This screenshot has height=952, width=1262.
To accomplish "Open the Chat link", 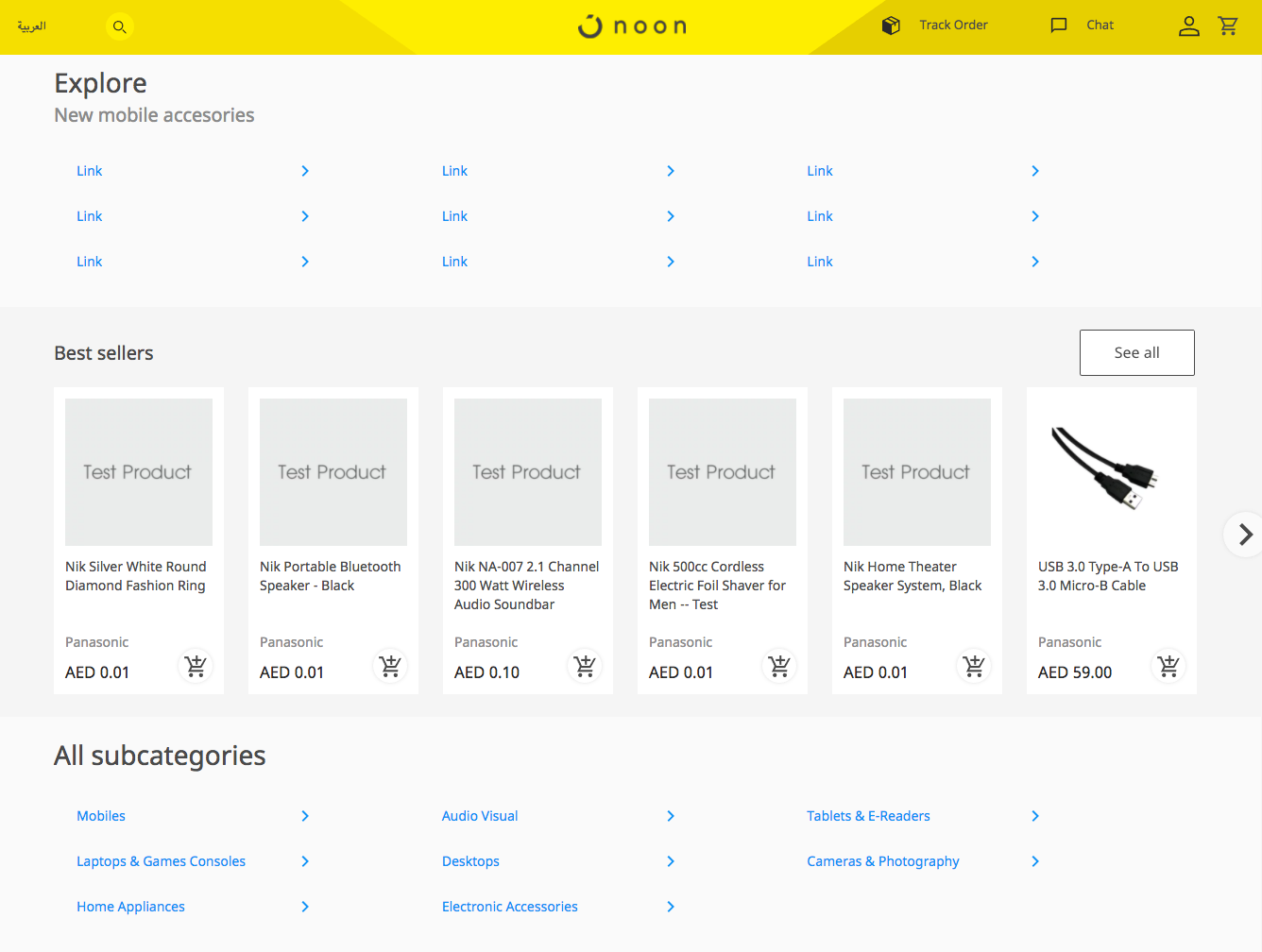I will (x=1100, y=25).
